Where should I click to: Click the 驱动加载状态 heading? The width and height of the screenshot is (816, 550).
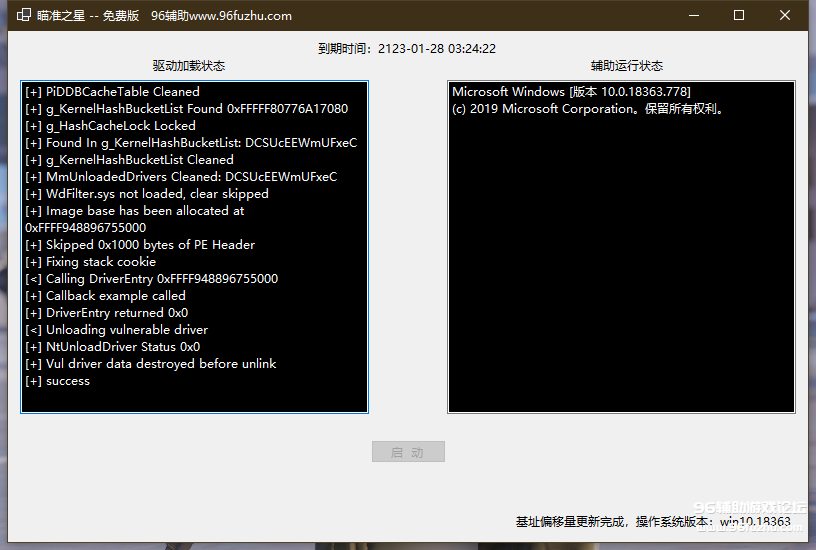click(189, 66)
